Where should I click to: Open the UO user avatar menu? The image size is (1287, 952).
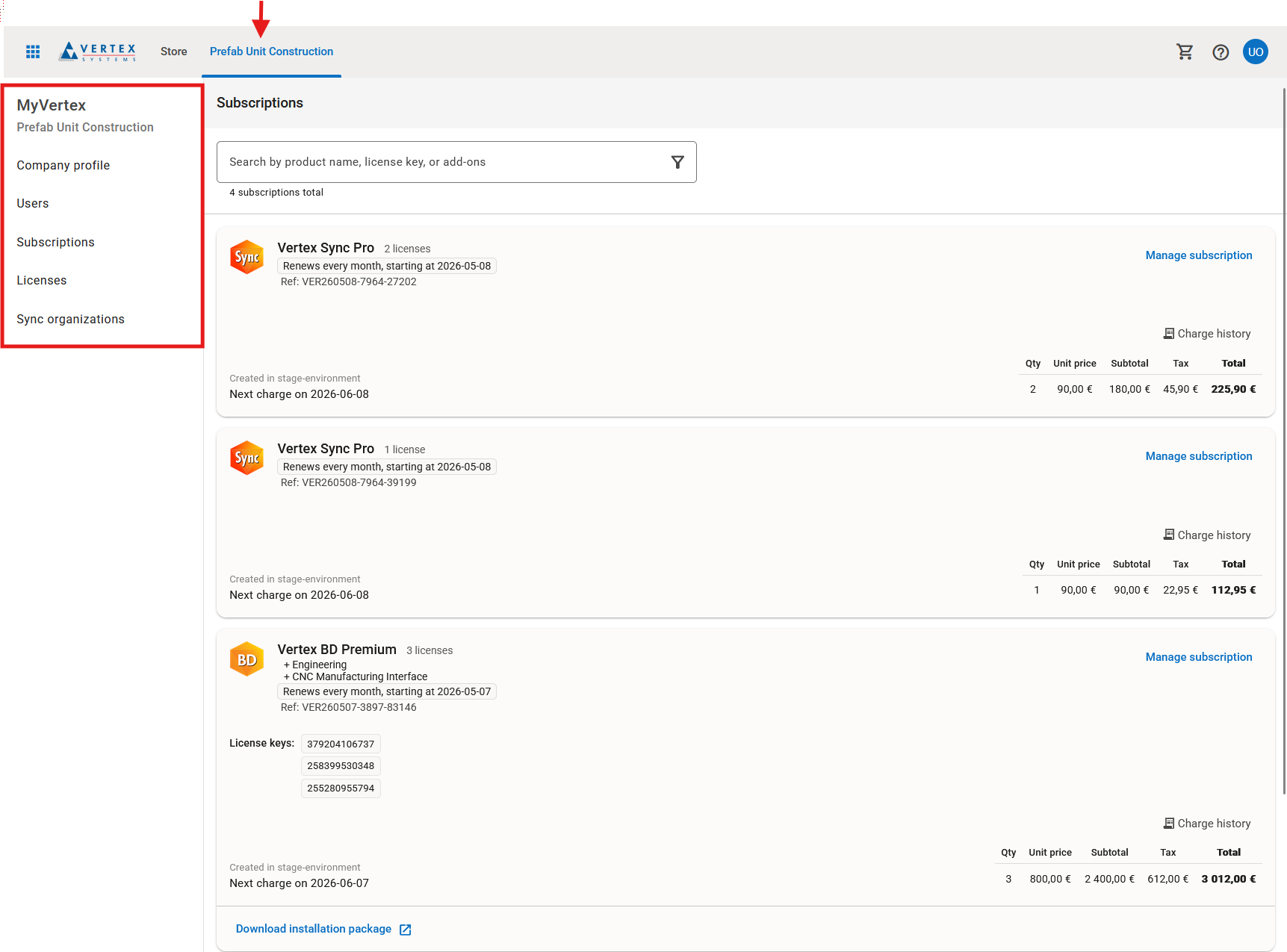[1256, 52]
